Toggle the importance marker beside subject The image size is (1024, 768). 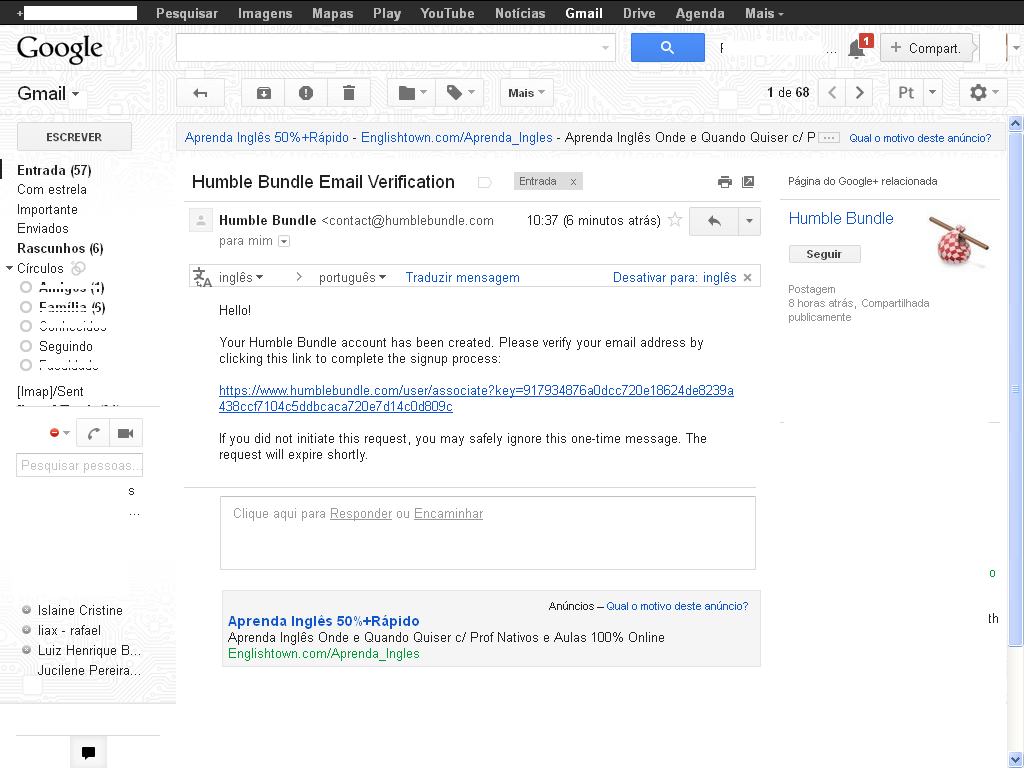pos(485,182)
